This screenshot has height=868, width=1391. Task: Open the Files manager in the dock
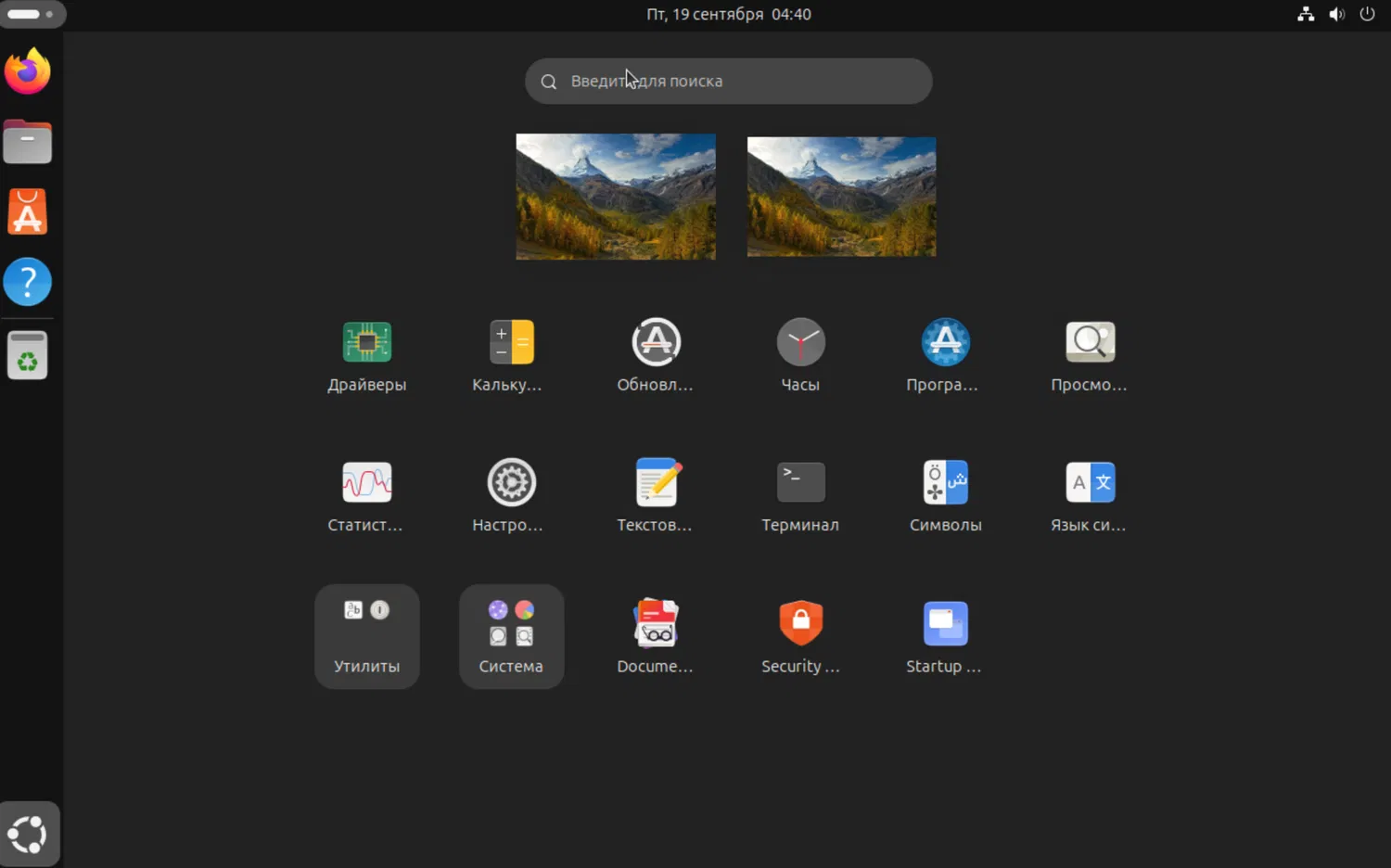pos(28,142)
